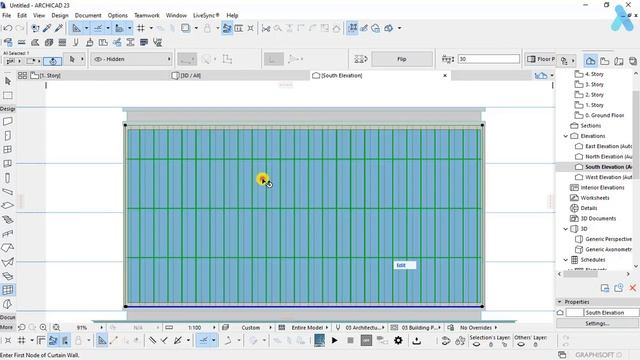
Task: Open the zoom 91% dropdown arrow
Action: 102,327
